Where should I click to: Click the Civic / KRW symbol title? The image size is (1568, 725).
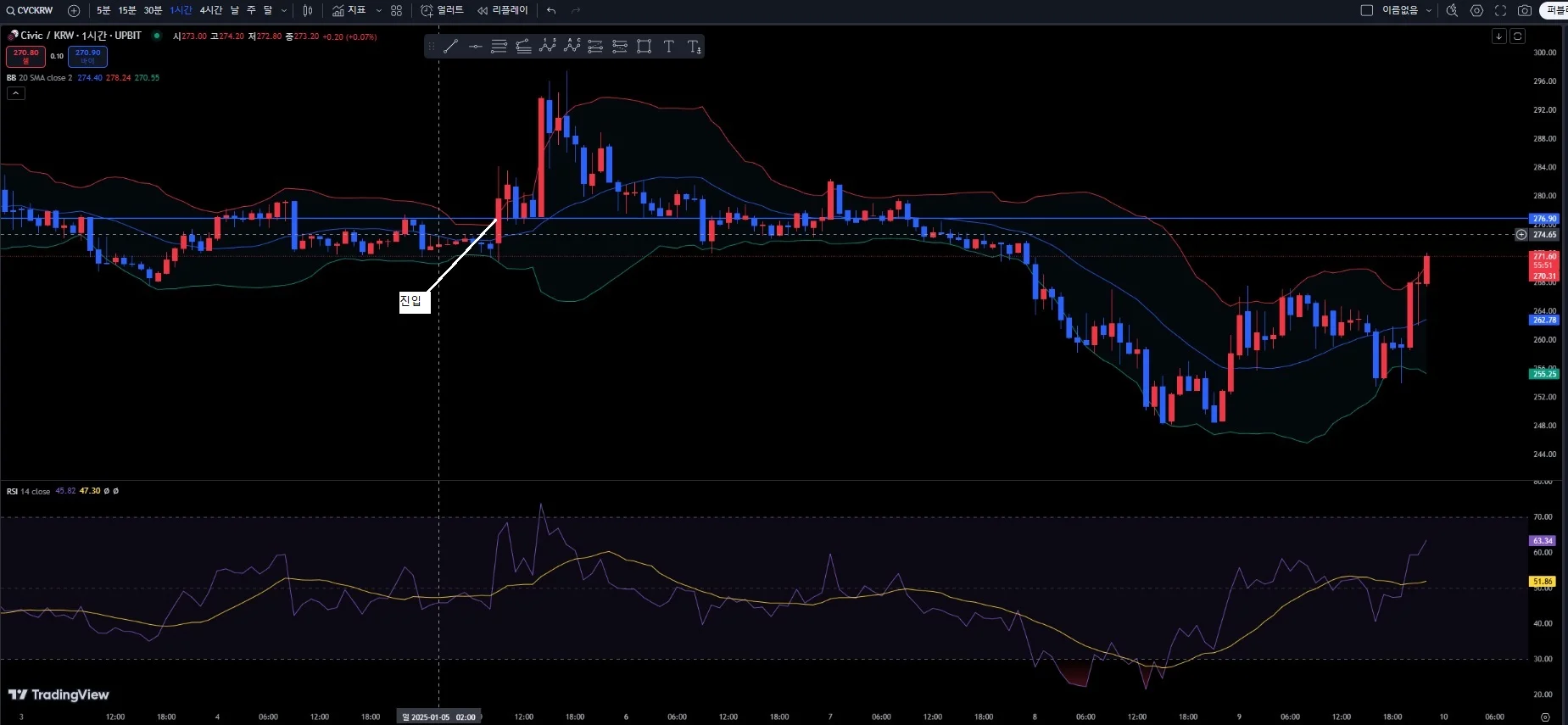tap(81, 36)
